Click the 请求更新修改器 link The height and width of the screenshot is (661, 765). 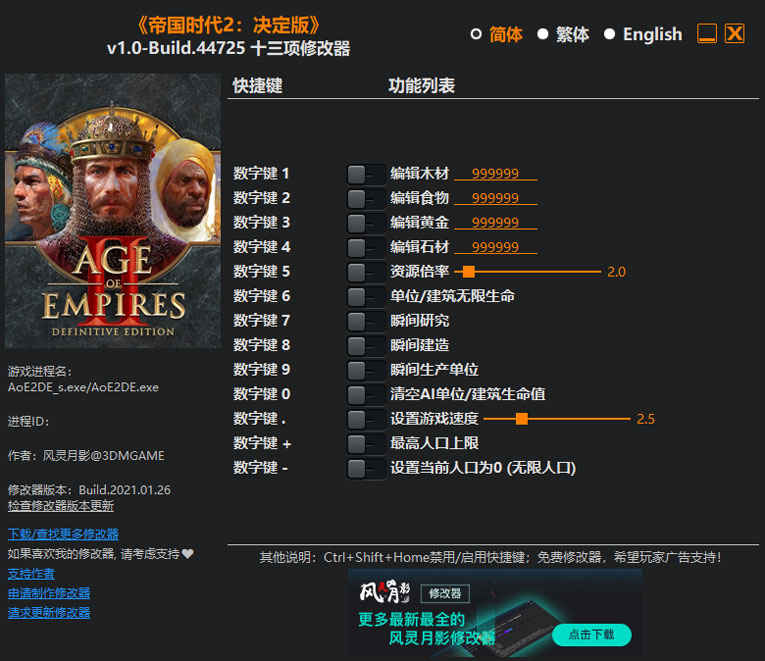49,613
